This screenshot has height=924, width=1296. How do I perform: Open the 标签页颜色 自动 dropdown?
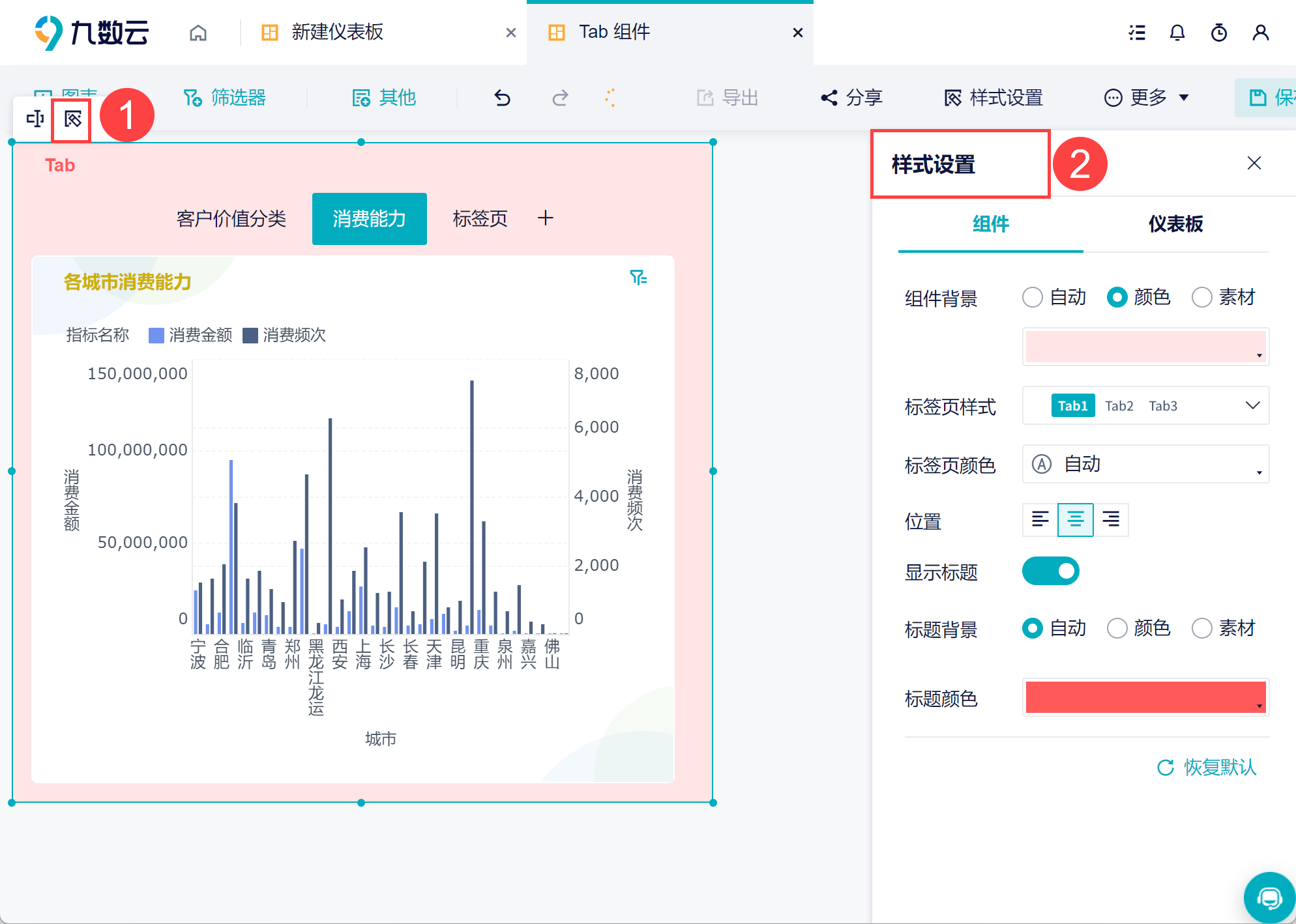pos(1145,464)
